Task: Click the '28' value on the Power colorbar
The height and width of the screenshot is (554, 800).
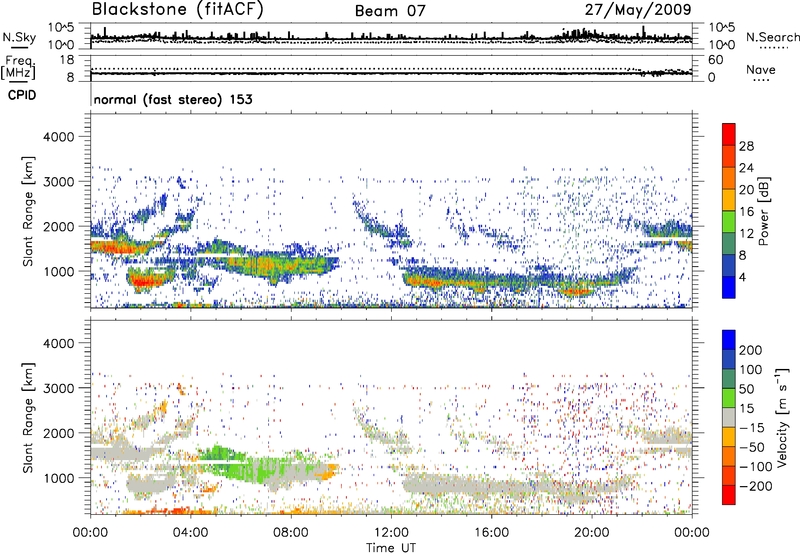Action: coord(746,146)
